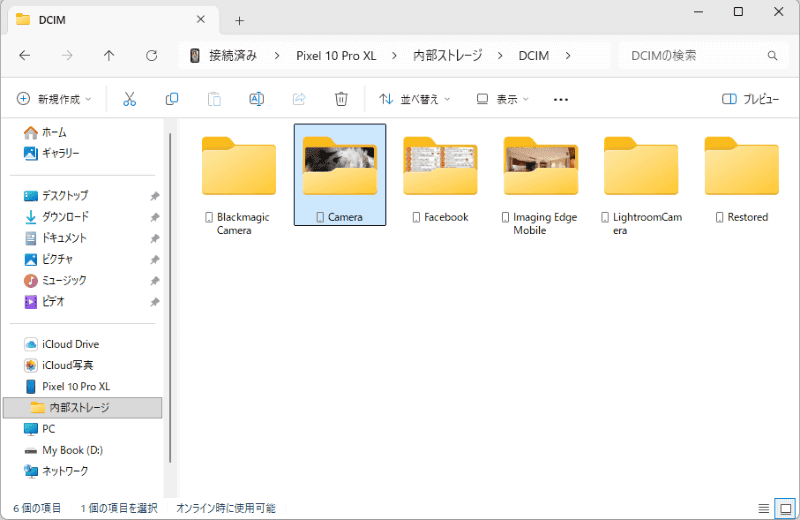
Task: Expand chevron after 内部ストレージ breadcrumb
Action: [x=500, y=56]
